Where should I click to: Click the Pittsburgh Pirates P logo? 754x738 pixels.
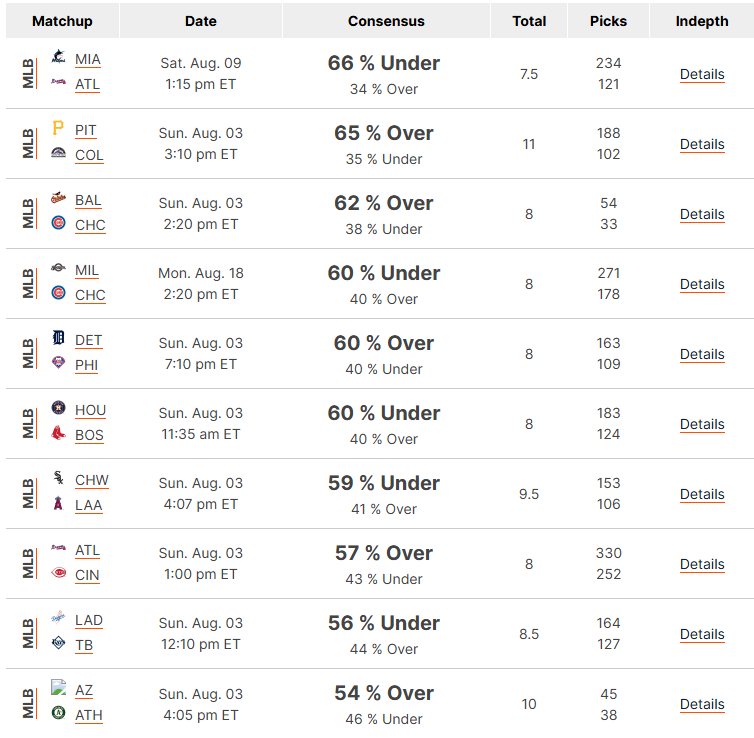[x=58, y=127]
